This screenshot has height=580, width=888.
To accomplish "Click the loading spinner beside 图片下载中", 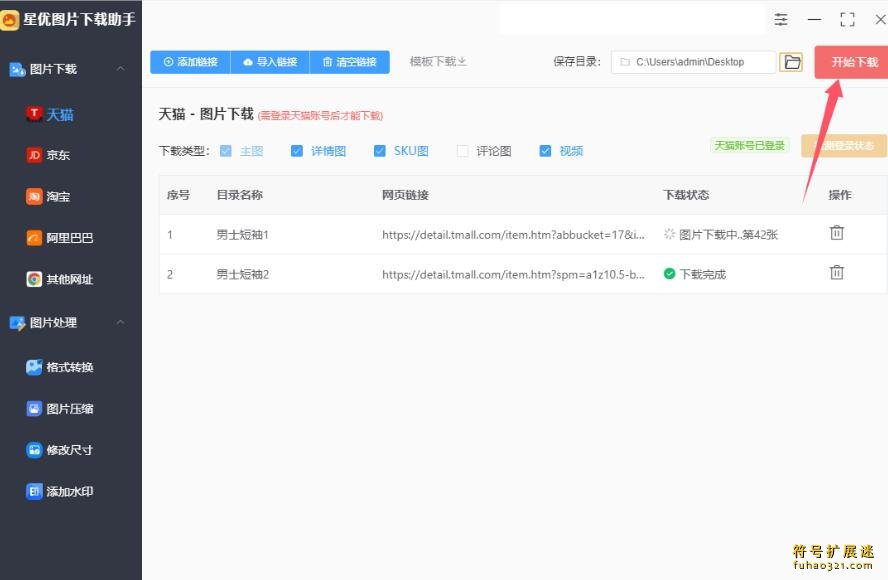I will click(x=669, y=234).
